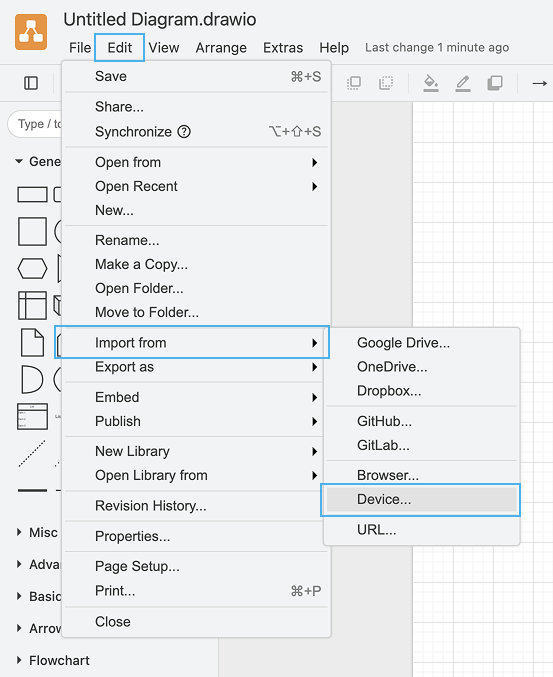Open the Help menu
The image size is (553, 677).
(x=334, y=47)
